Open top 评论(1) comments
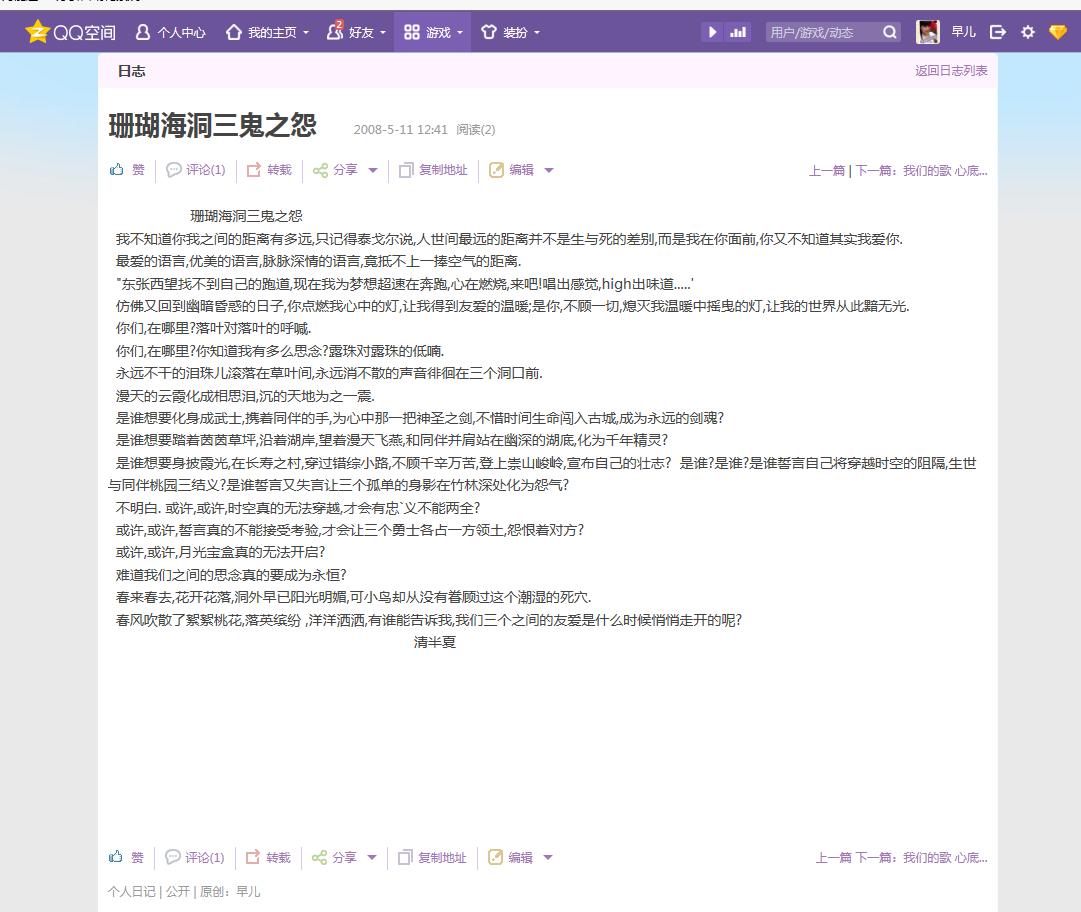 pyautogui.click(x=196, y=170)
